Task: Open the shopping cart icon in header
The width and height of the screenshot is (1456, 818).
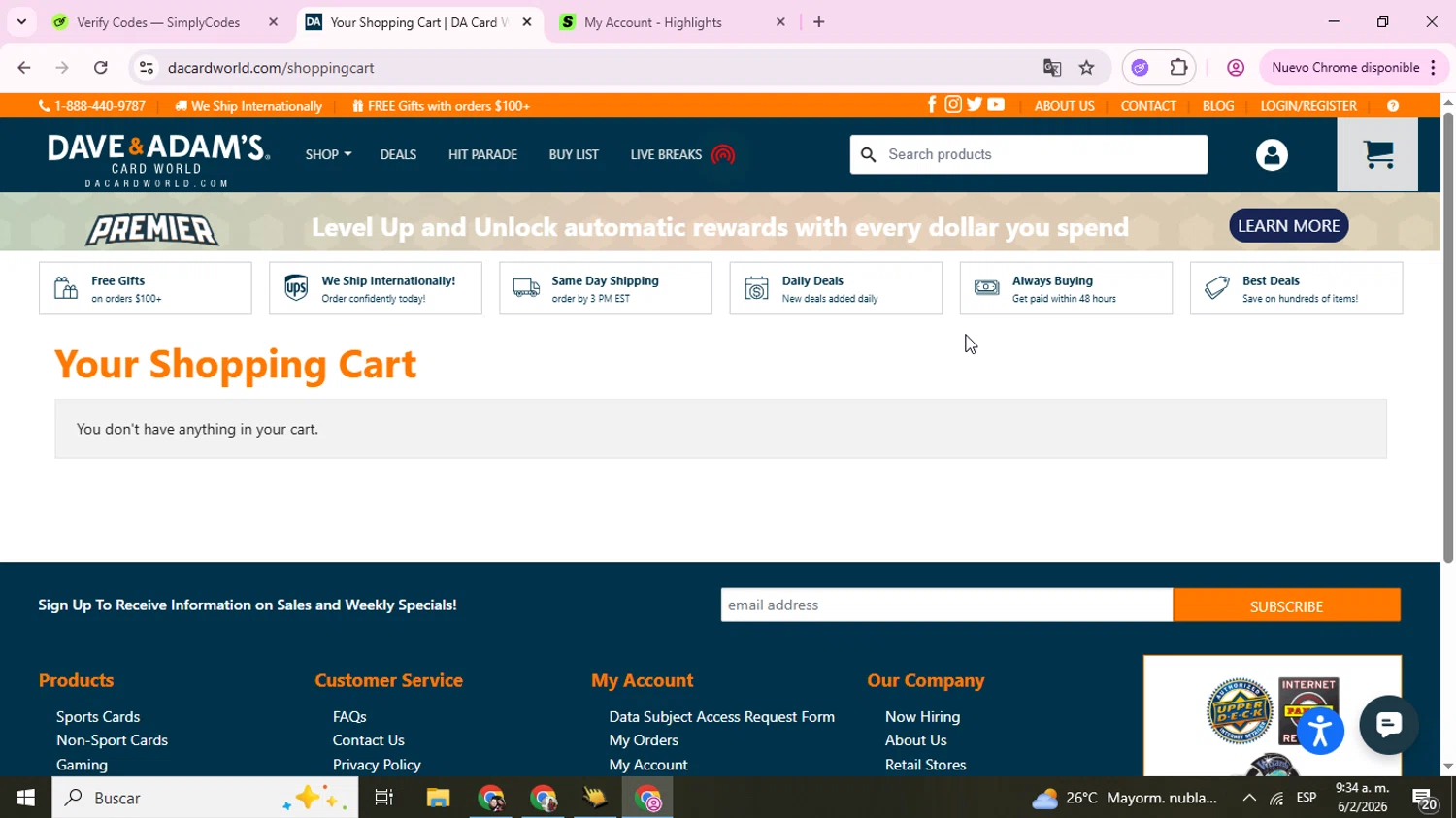Action: click(1377, 154)
